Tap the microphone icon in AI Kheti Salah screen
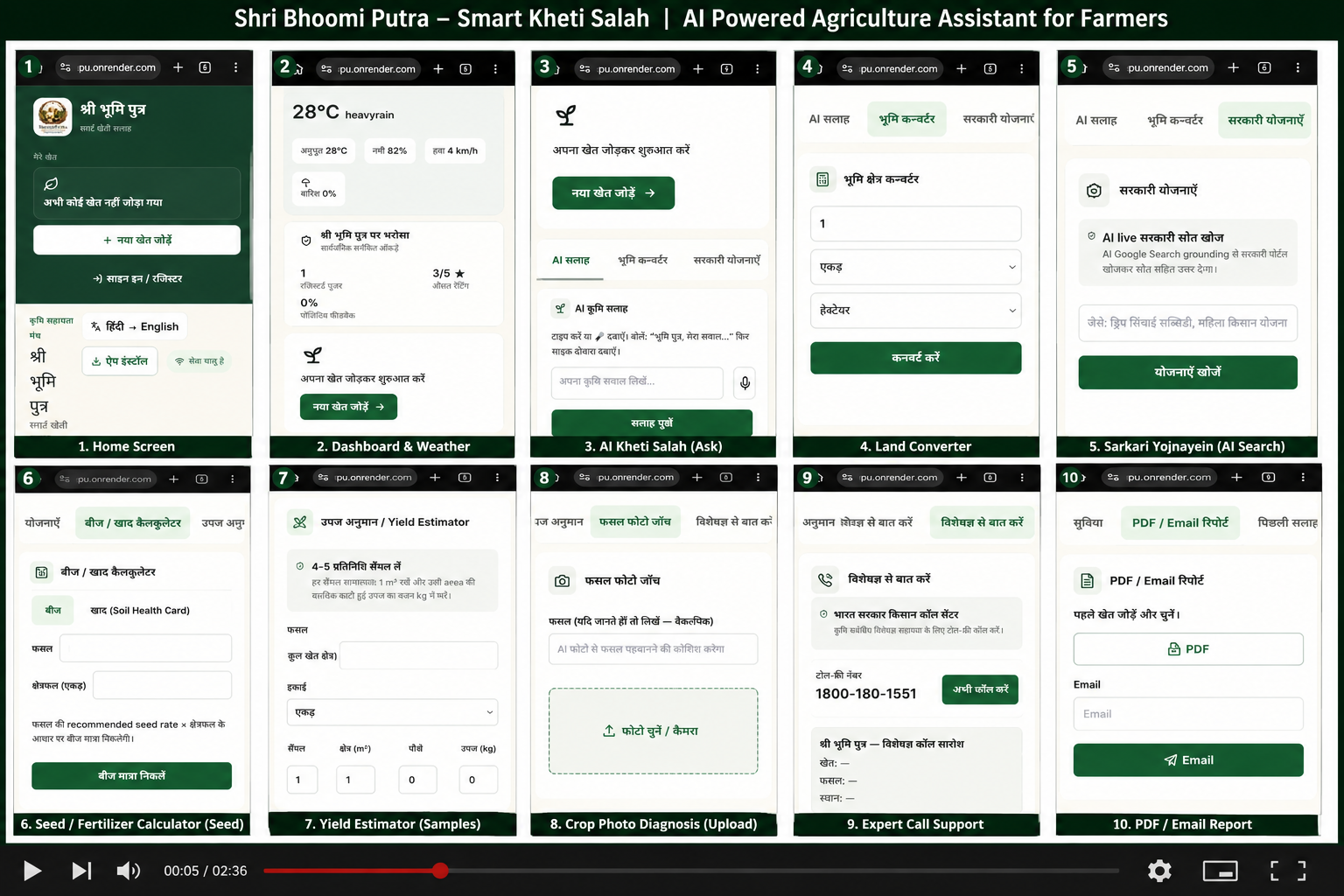 click(745, 382)
